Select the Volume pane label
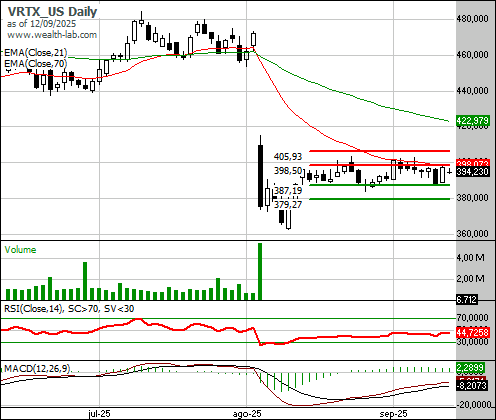Viewport: 496px width, 420px height. point(20,250)
